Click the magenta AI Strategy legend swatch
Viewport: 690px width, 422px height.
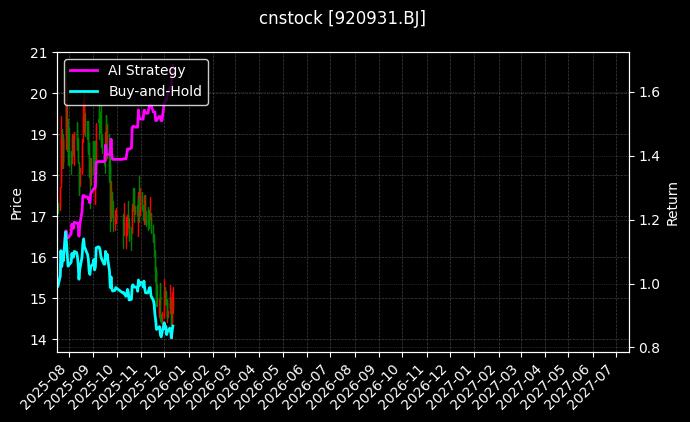point(84,70)
